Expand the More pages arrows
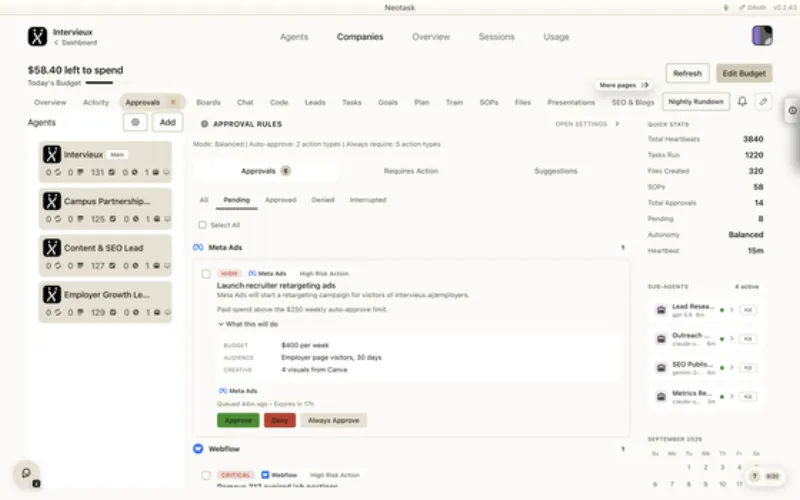This screenshot has width=800, height=500. tap(645, 85)
